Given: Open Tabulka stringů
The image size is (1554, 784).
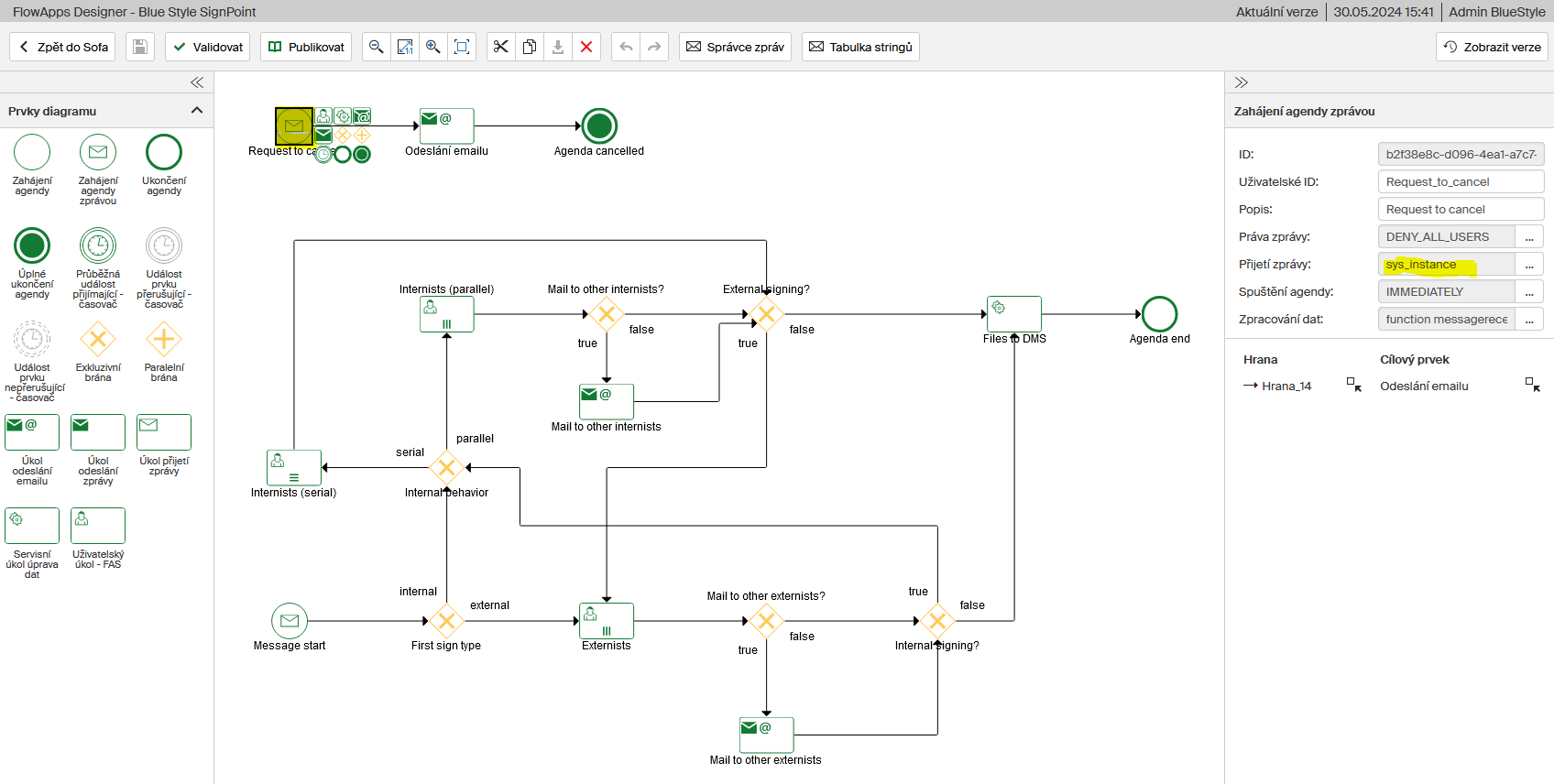Looking at the screenshot, I should [x=860, y=47].
